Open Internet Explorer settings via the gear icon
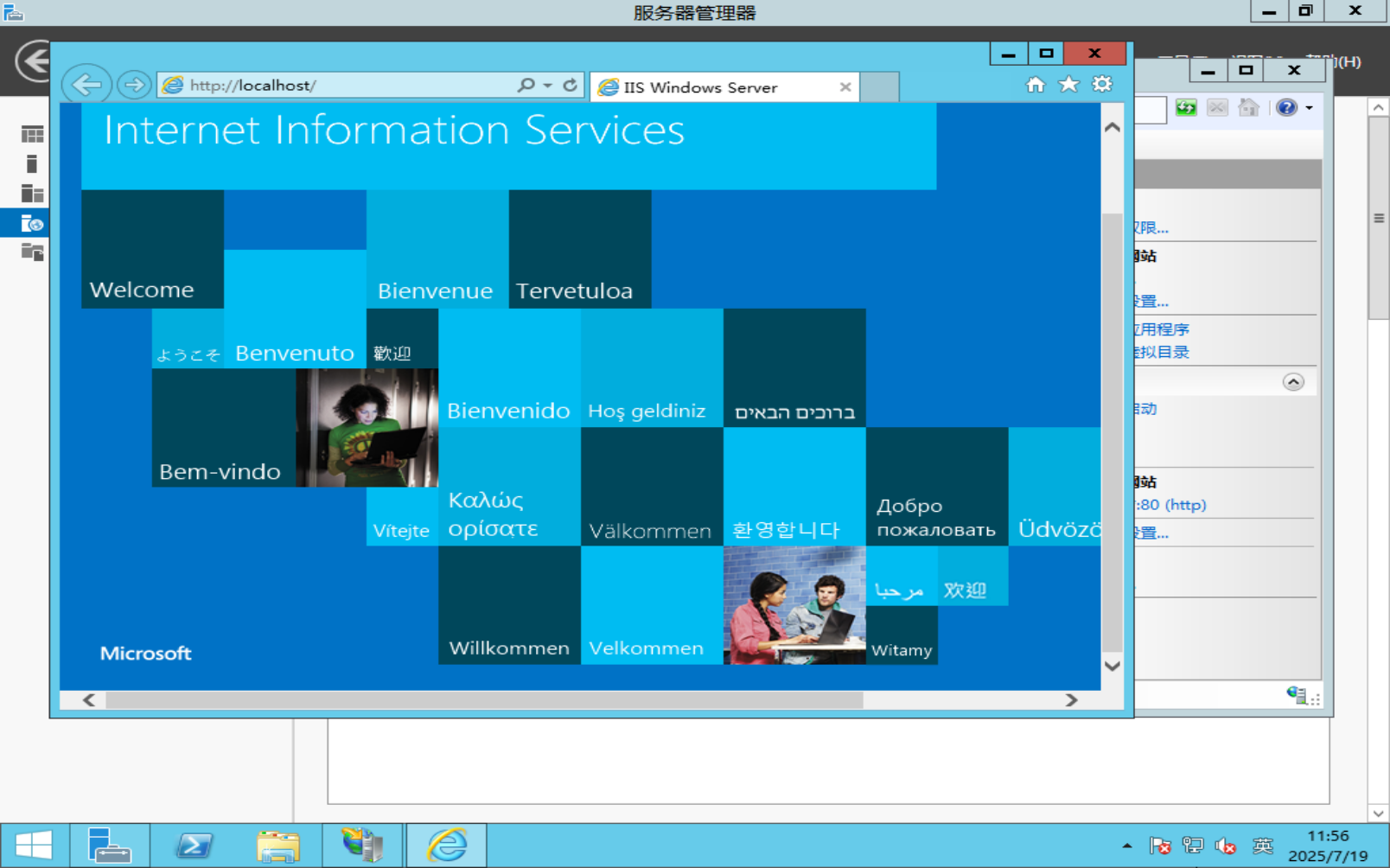 [1102, 84]
